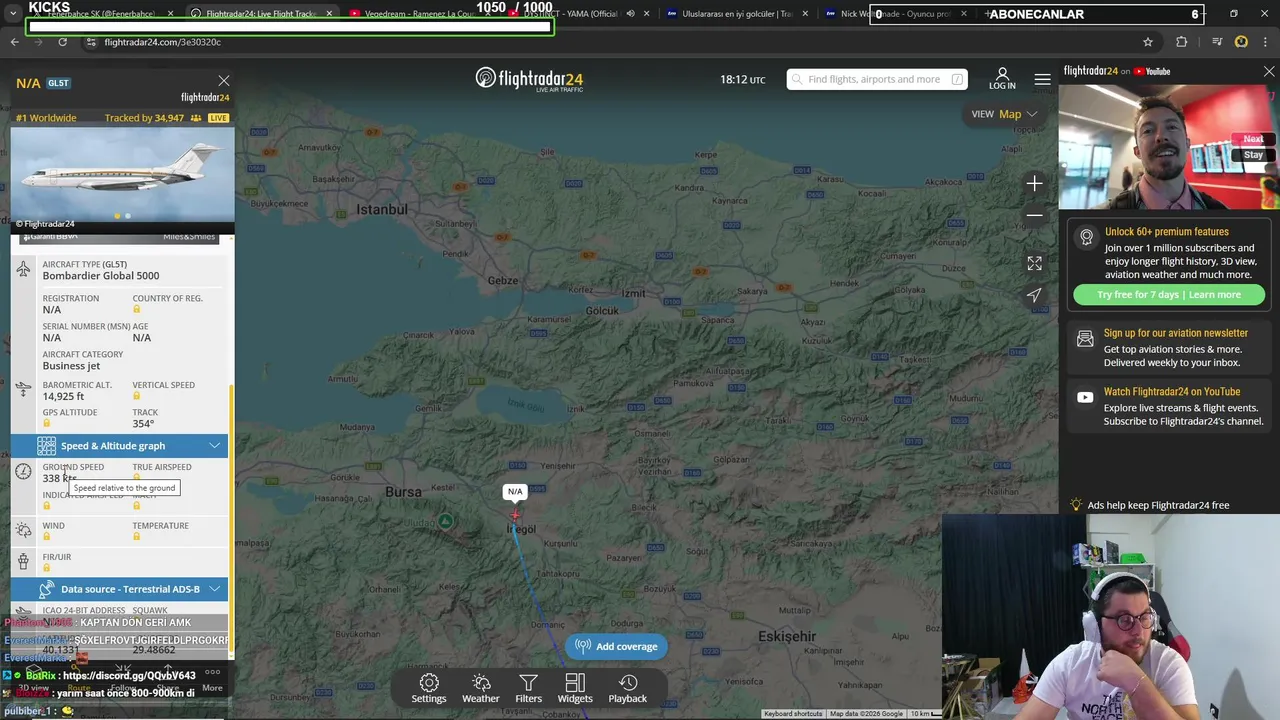Click the flight panel vertical scrollbar
This screenshot has width=1280, height=720.
pyautogui.click(x=232, y=520)
